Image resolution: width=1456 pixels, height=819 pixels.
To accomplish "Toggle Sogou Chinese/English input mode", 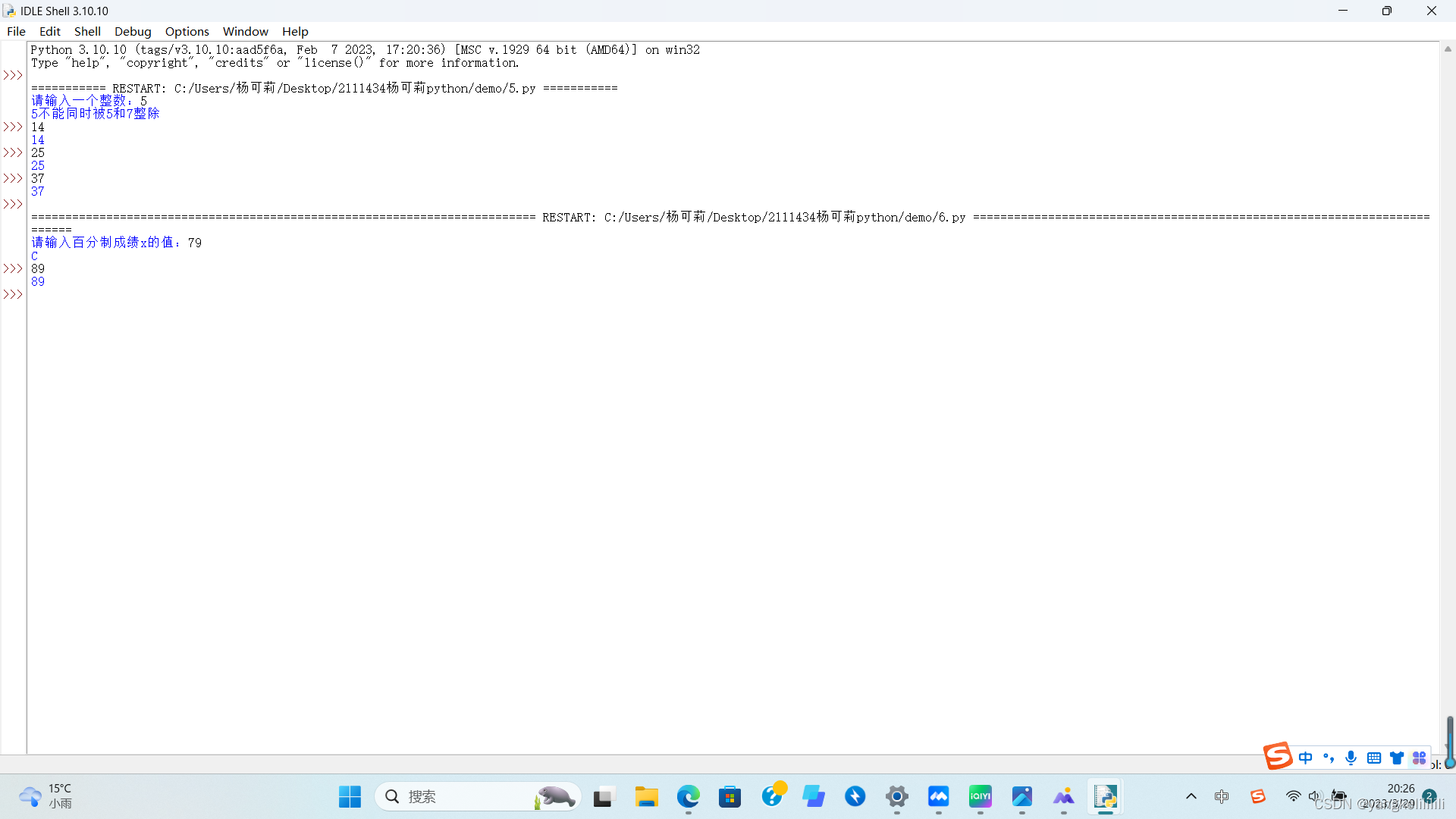I will click(1305, 758).
